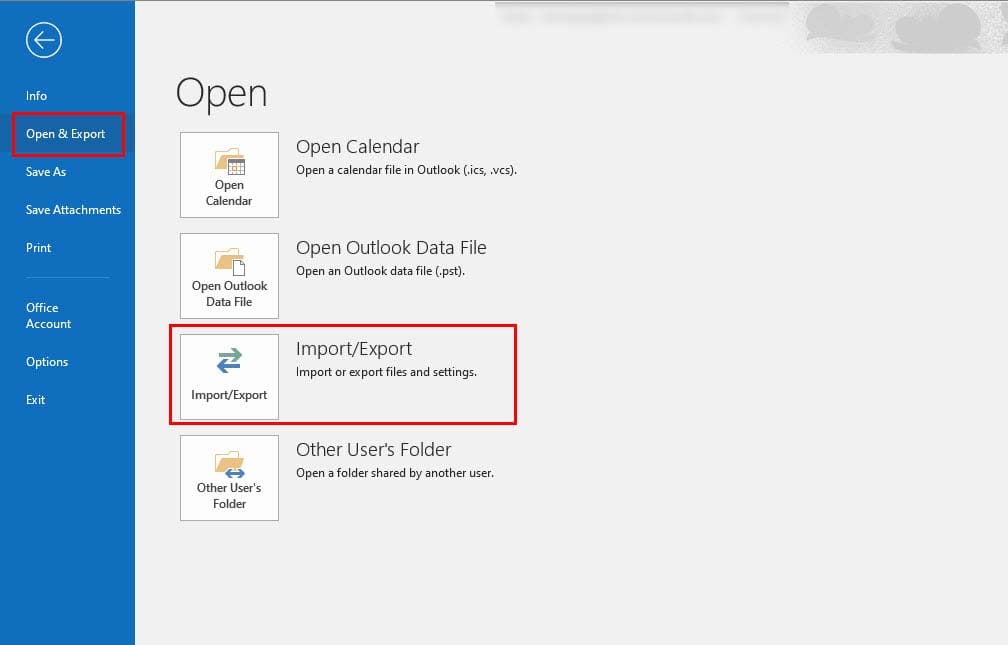
Task: Click 'Open an Outlook data file (.pst).' text
Action: click(x=380, y=271)
